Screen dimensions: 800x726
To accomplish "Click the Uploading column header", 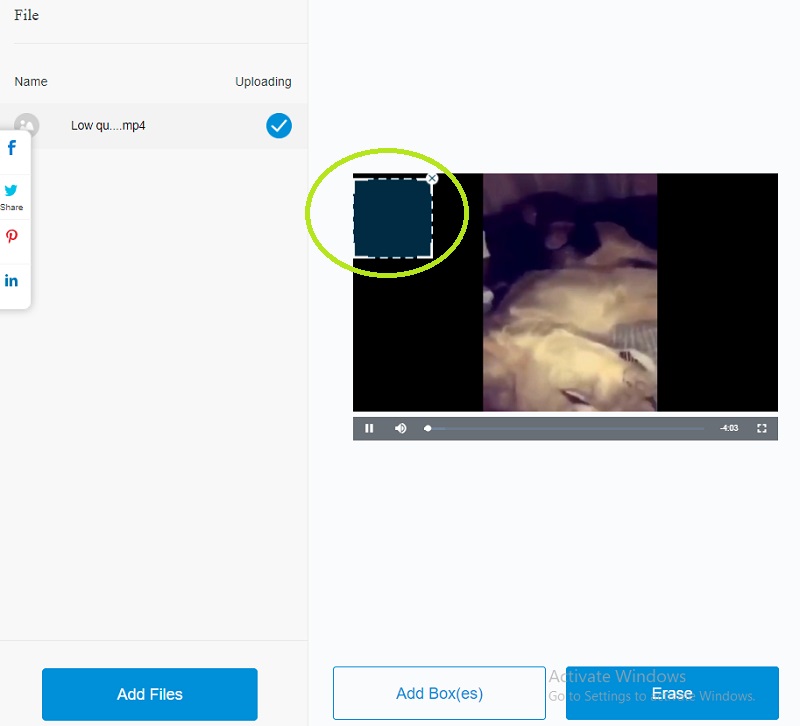I will (x=263, y=81).
